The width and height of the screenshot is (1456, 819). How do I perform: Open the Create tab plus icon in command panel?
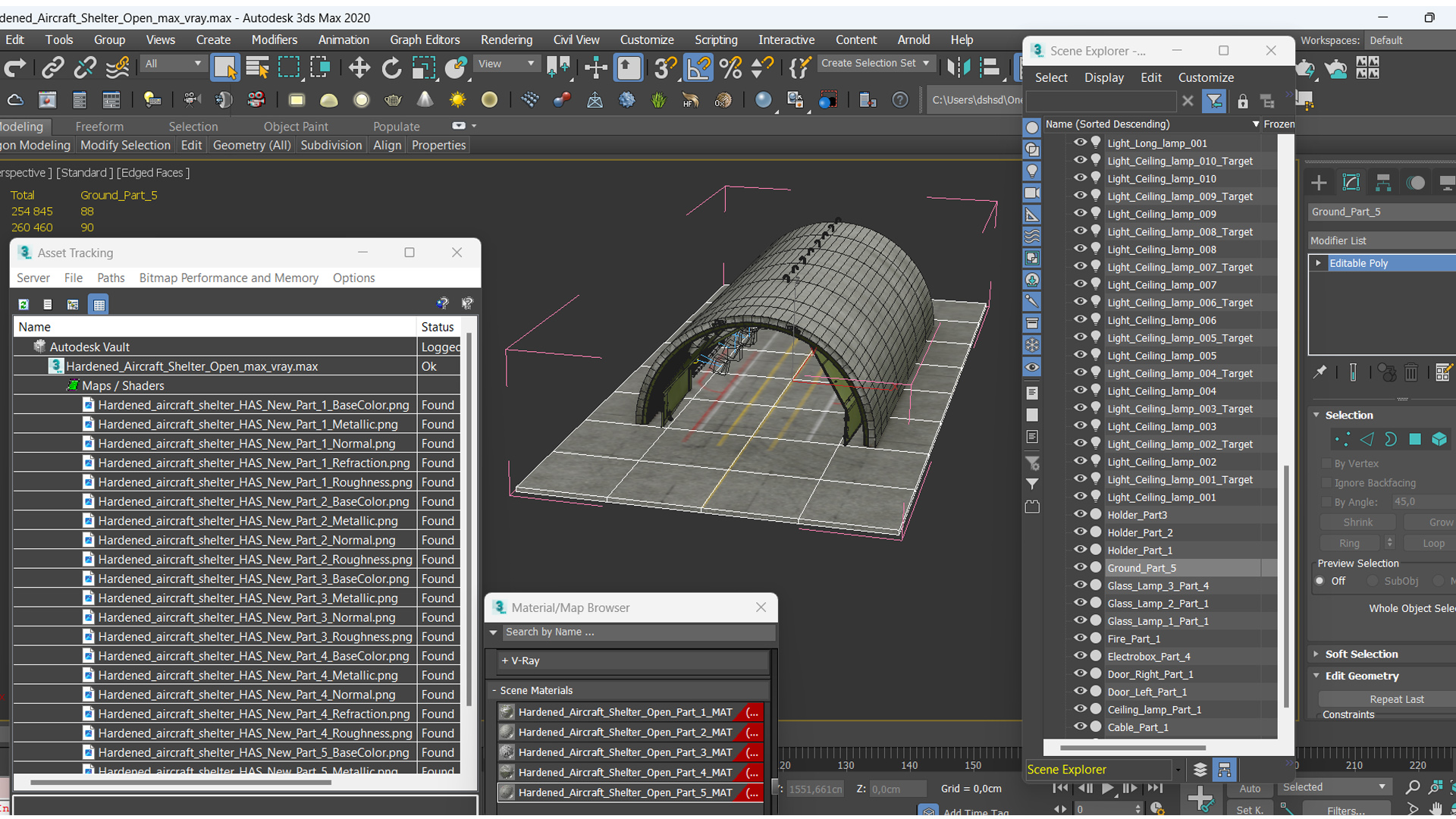click(1319, 183)
